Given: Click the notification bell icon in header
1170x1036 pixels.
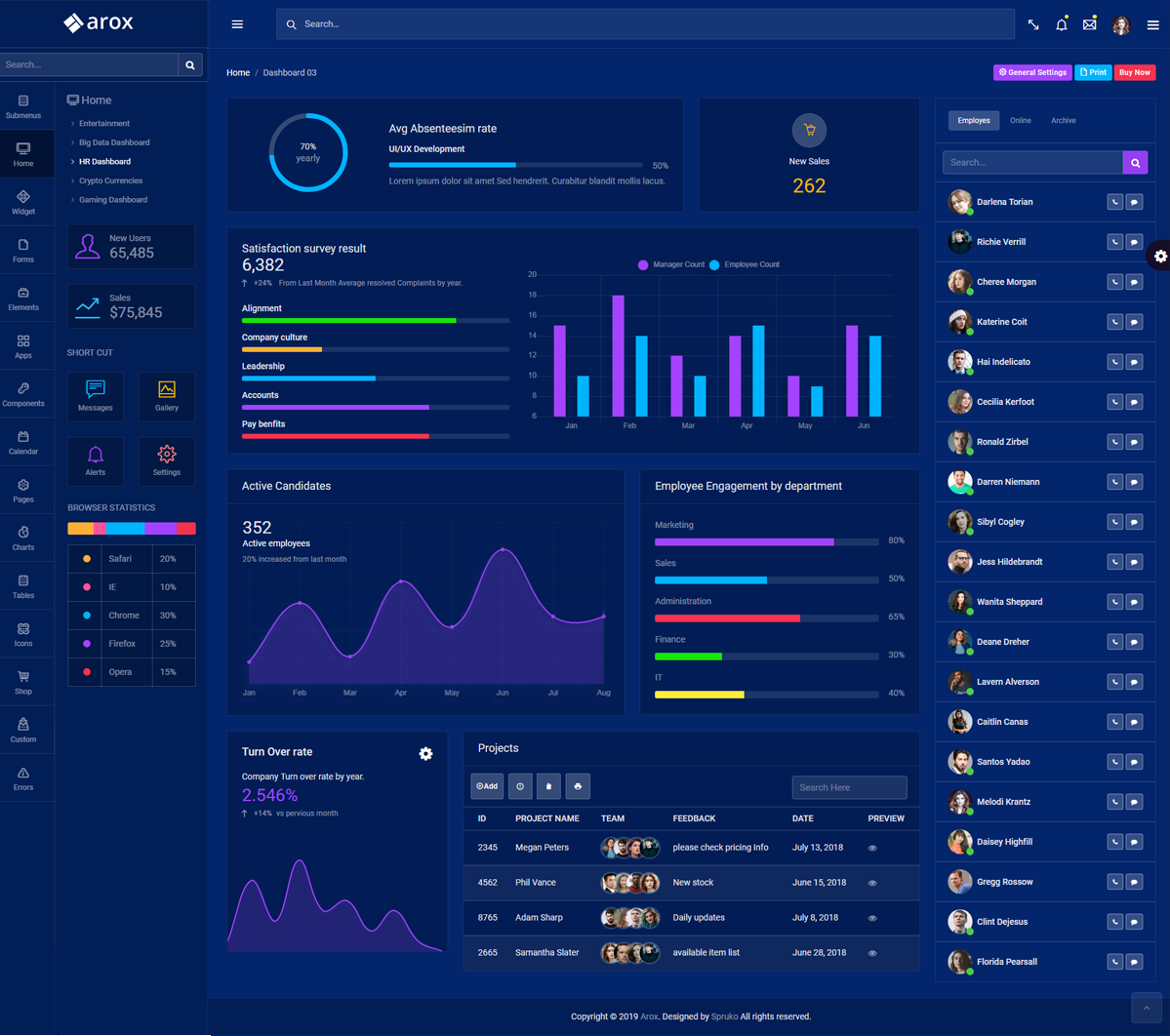Looking at the screenshot, I should [1062, 24].
